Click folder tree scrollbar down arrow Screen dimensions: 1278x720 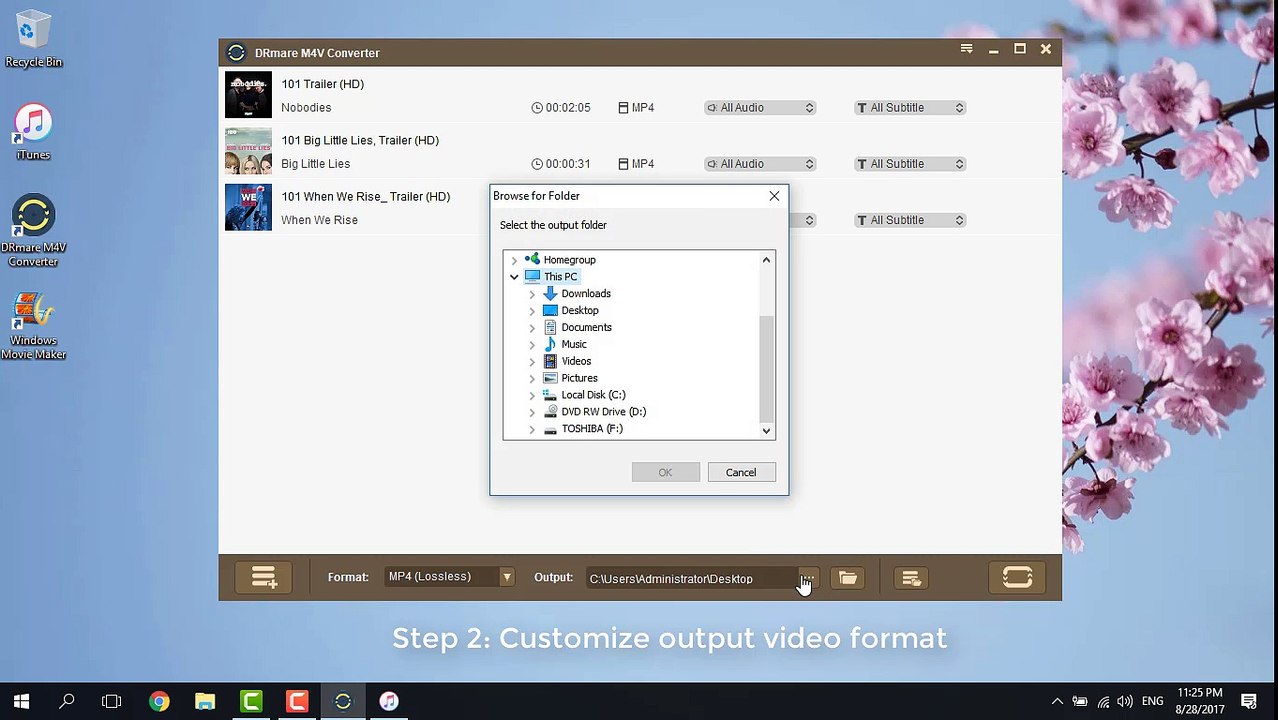point(766,431)
